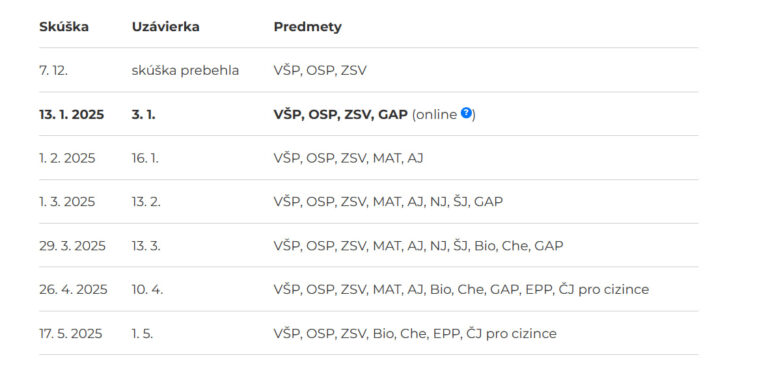Click the 13. 2. deadline cell
Viewport: 768px width, 366px height.
pos(146,202)
